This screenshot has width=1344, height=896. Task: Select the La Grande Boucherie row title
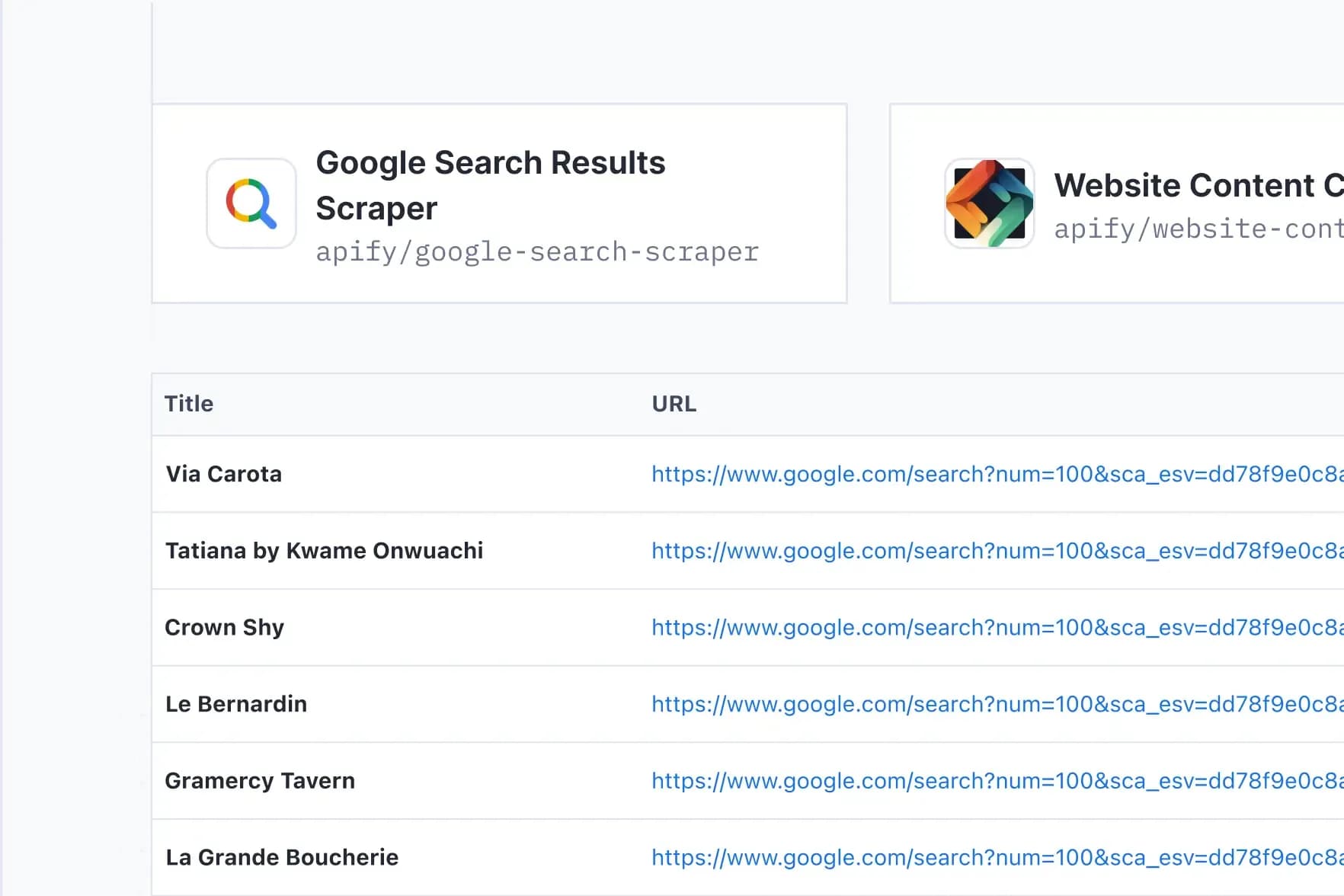282,858
